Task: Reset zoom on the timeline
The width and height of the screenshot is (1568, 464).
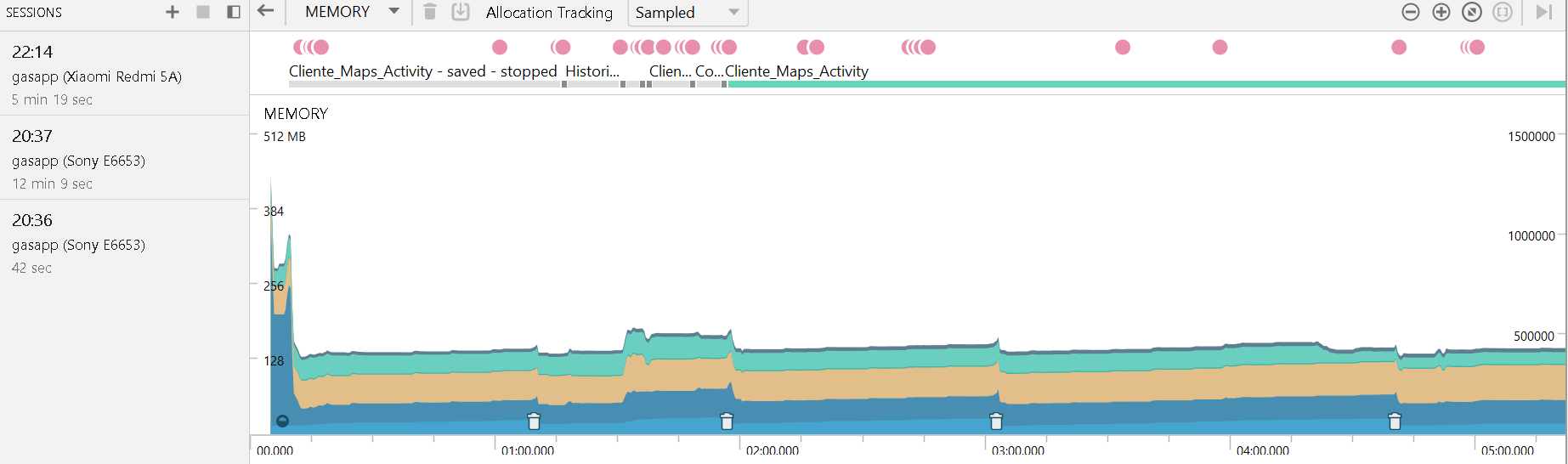Action: (1472, 12)
